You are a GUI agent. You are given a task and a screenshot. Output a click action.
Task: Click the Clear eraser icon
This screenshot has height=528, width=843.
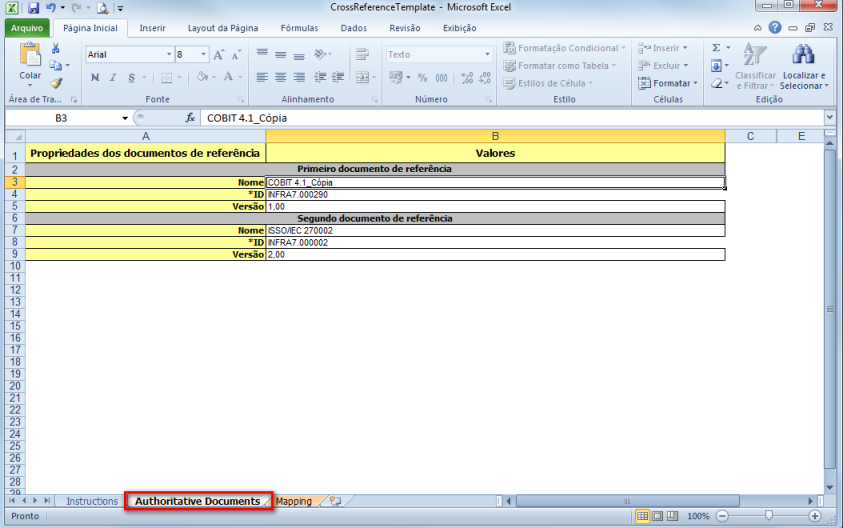(716, 83)
